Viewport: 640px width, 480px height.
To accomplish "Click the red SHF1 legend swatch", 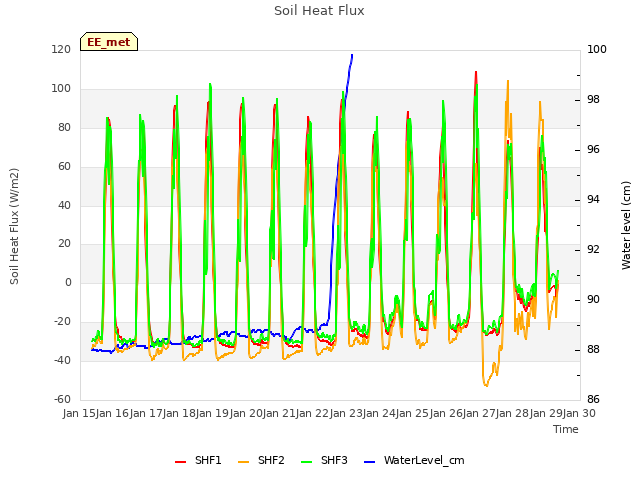I will (180, 461).
